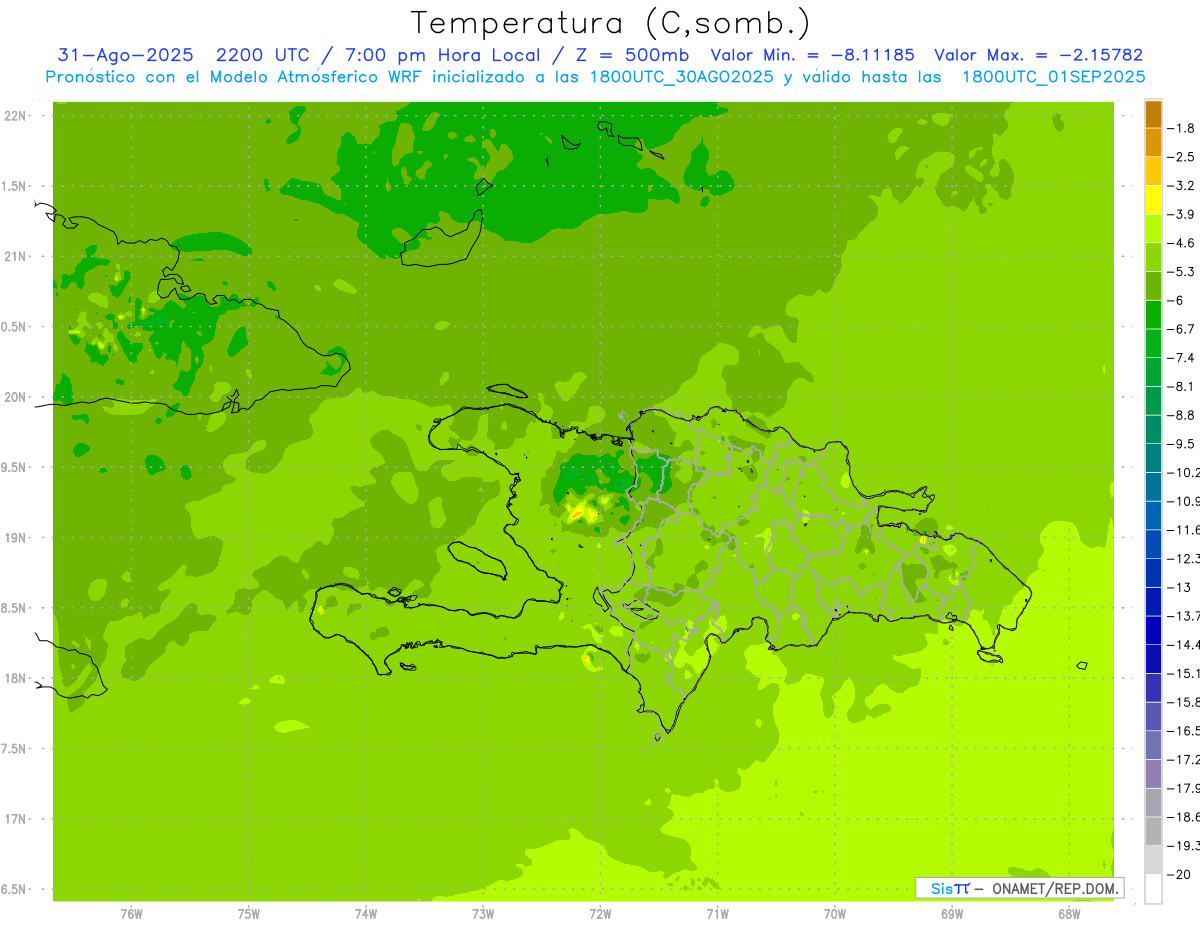1200x927 pixels.
Task: Select the date '31-Ago-2025' in header
Action: coord(126,55)
